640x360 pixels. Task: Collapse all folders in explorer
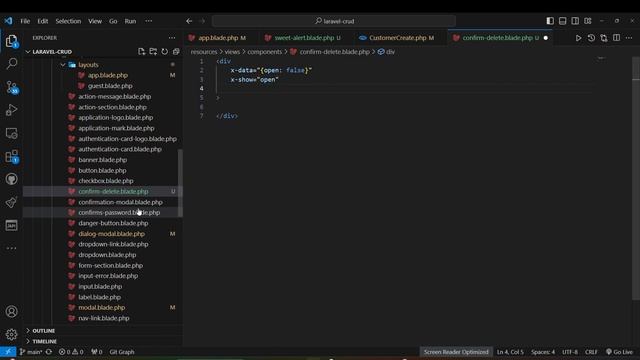[x=176, y=52]
